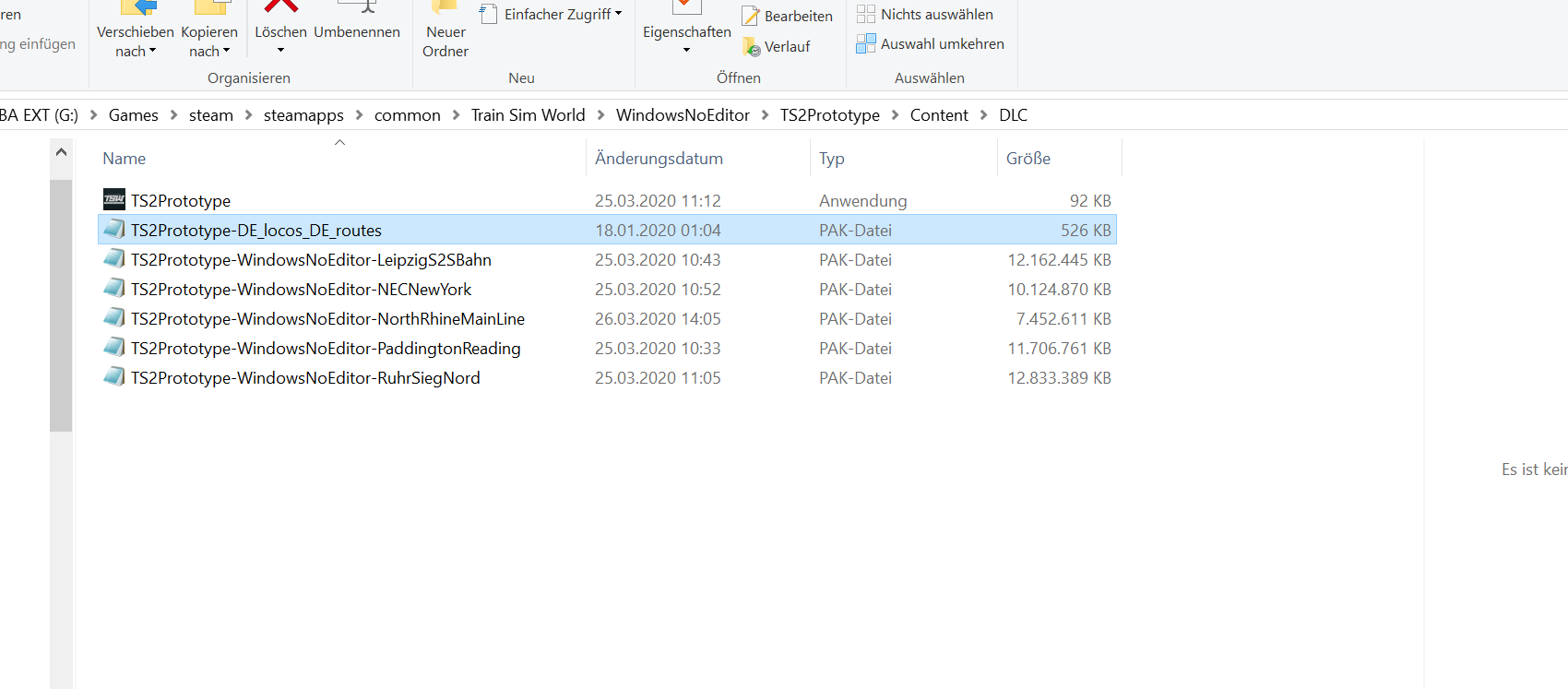Click the 11.706.761 KB size cell
The width and height of the screenshot is (1568, 689).
1059,348
